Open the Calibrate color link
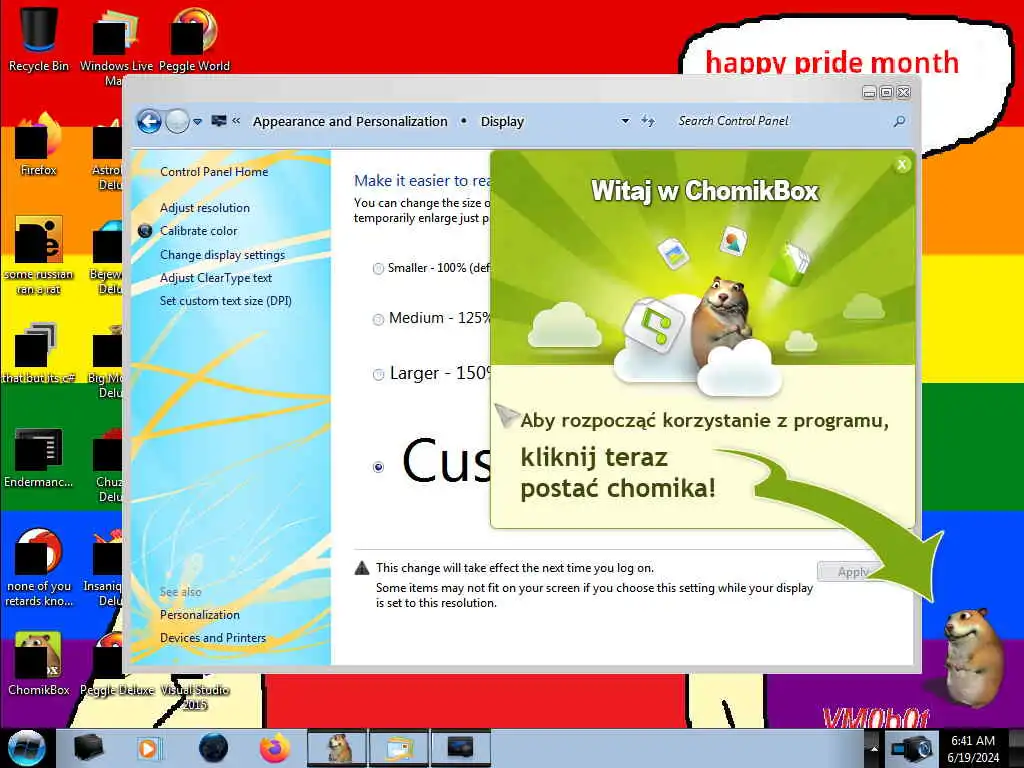Image resolution: width=1024 pixels, height=768 pixels. 199,231
